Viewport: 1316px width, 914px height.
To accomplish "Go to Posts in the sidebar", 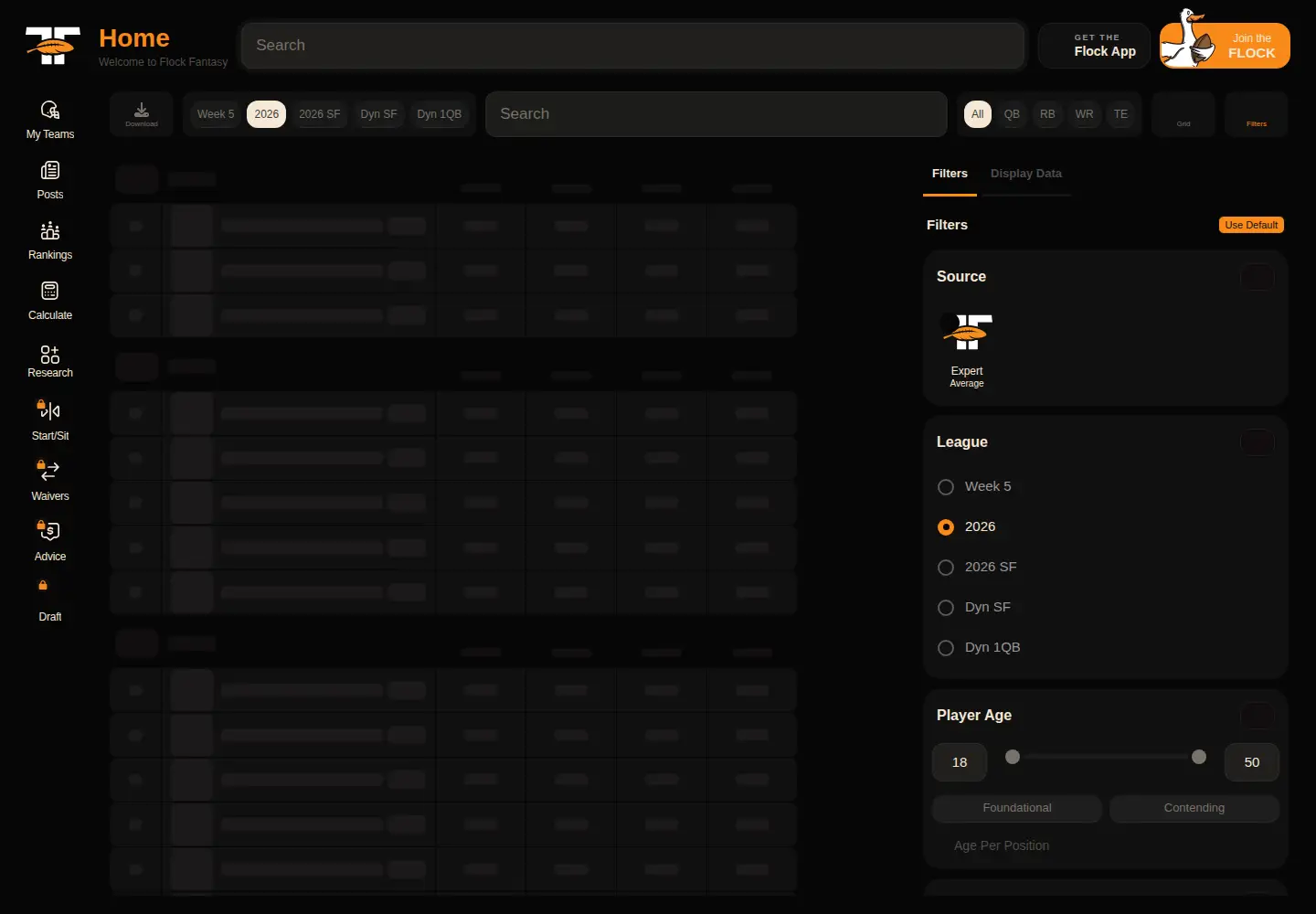I will [50, 181].
